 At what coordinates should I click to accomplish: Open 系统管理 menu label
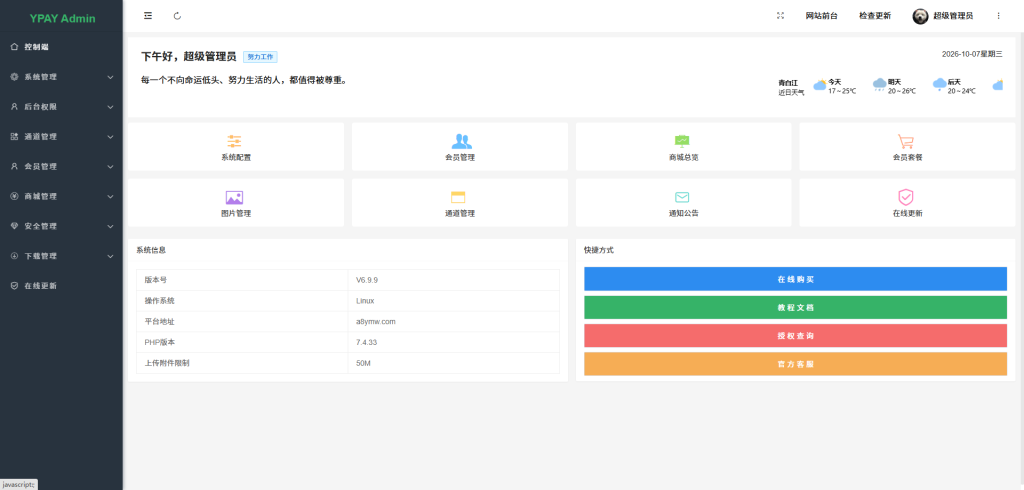point(40,77)
